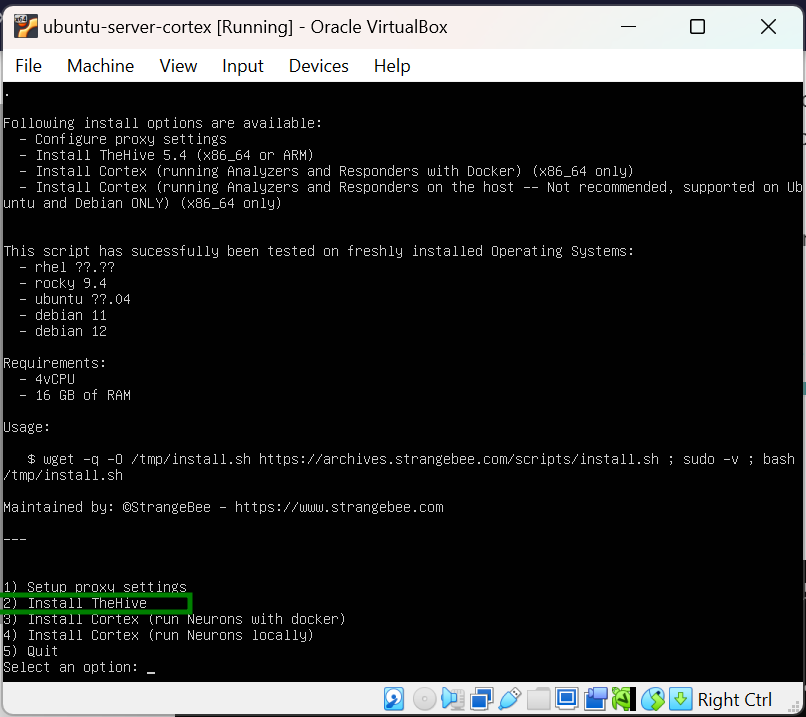Close the VirtualBox VM window
The image size is (806, 717).
(x=768, y=27)
